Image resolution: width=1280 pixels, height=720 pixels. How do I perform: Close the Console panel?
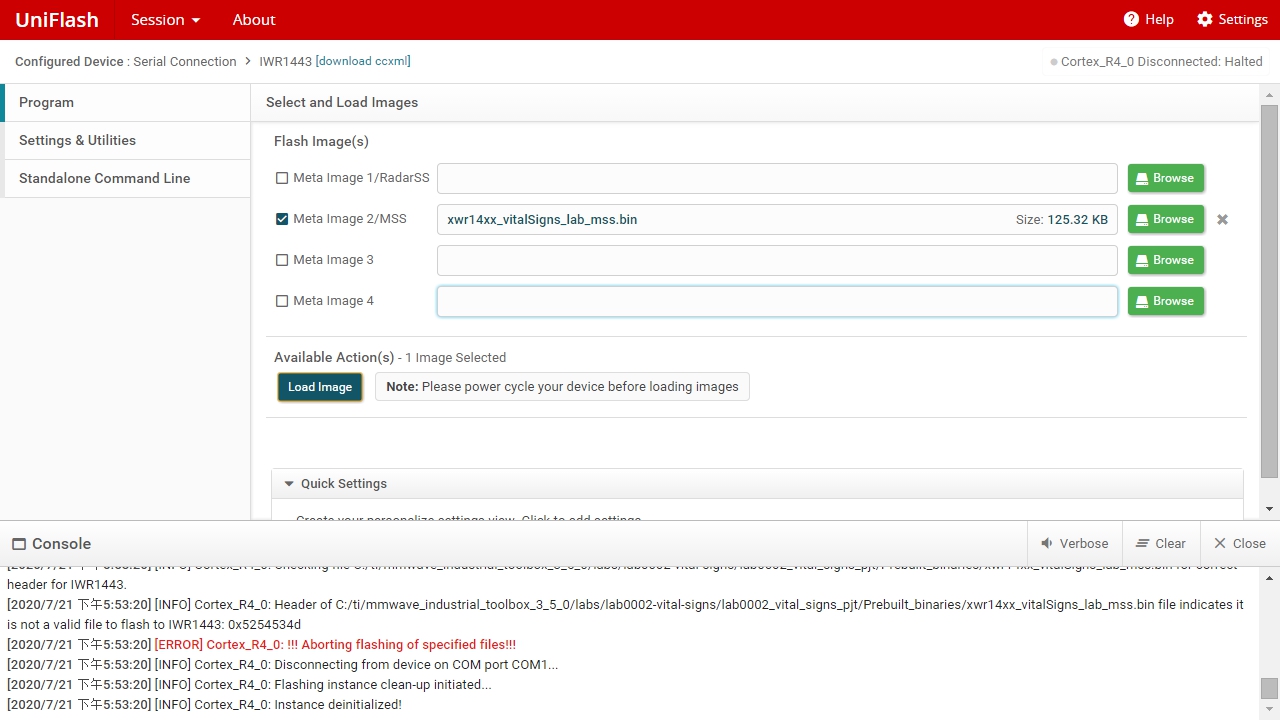1240,544
